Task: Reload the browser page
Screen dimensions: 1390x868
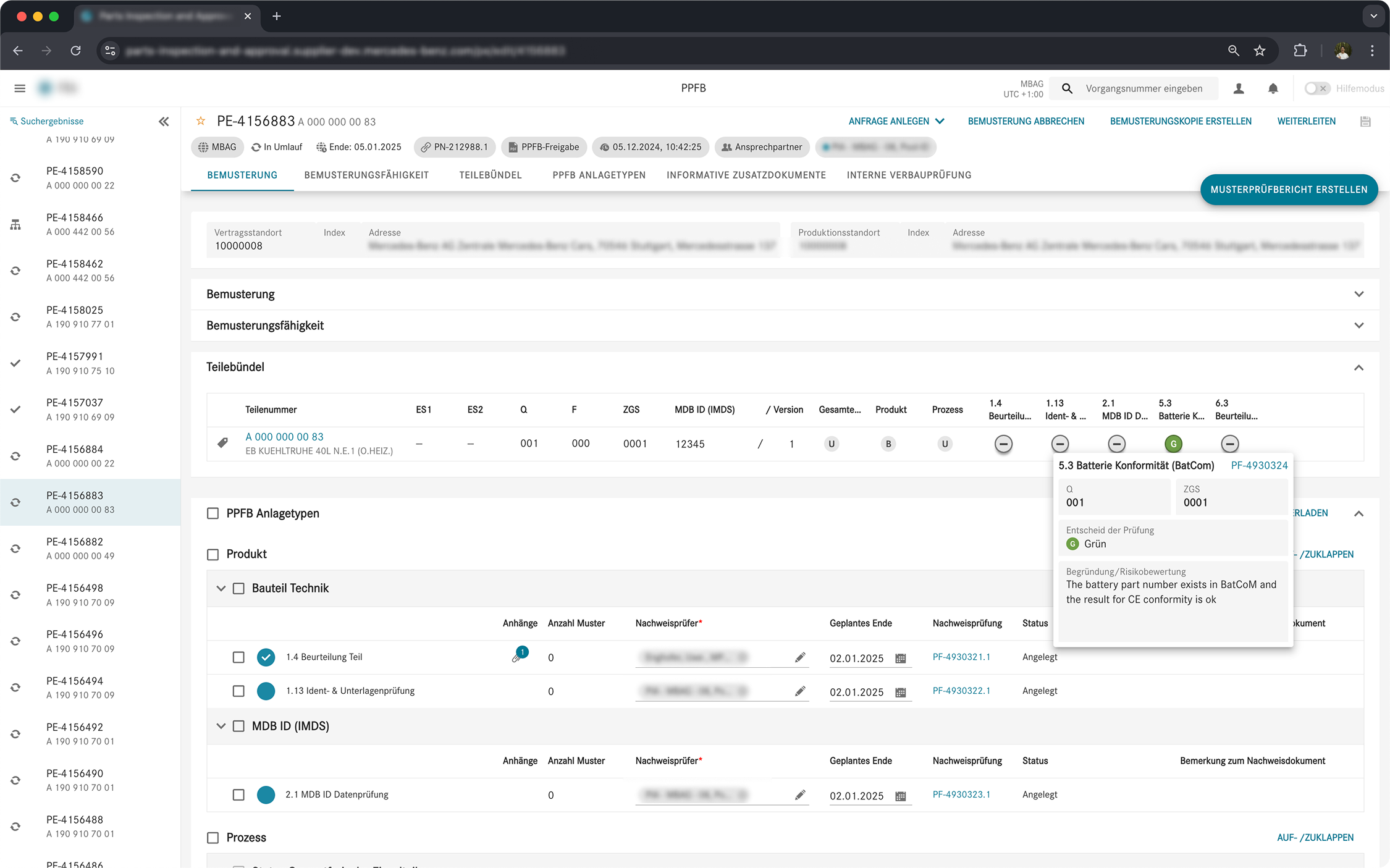Action: tap(75, 51)
